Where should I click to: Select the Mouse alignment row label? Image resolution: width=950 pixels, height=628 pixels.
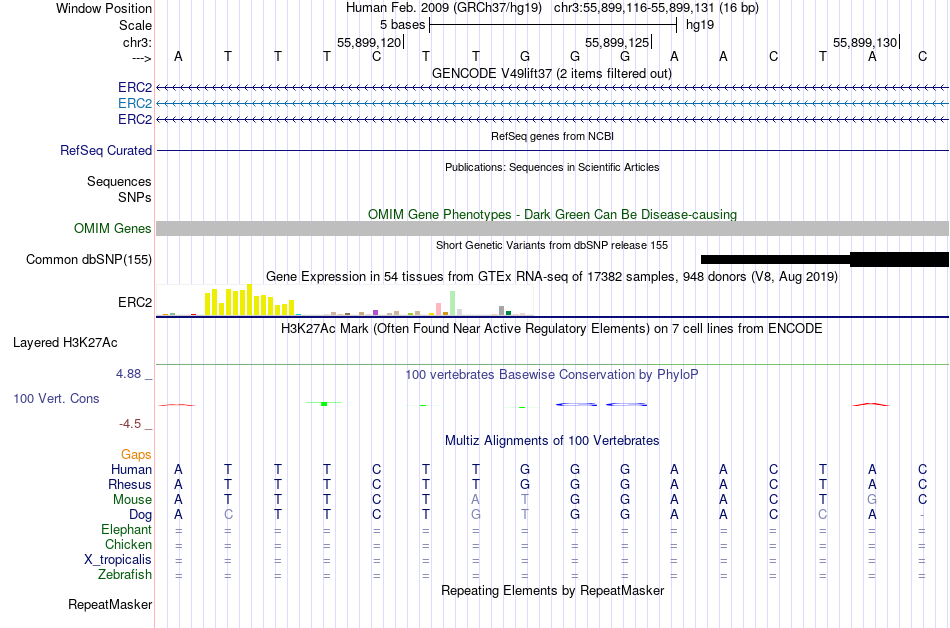[132, 500]
